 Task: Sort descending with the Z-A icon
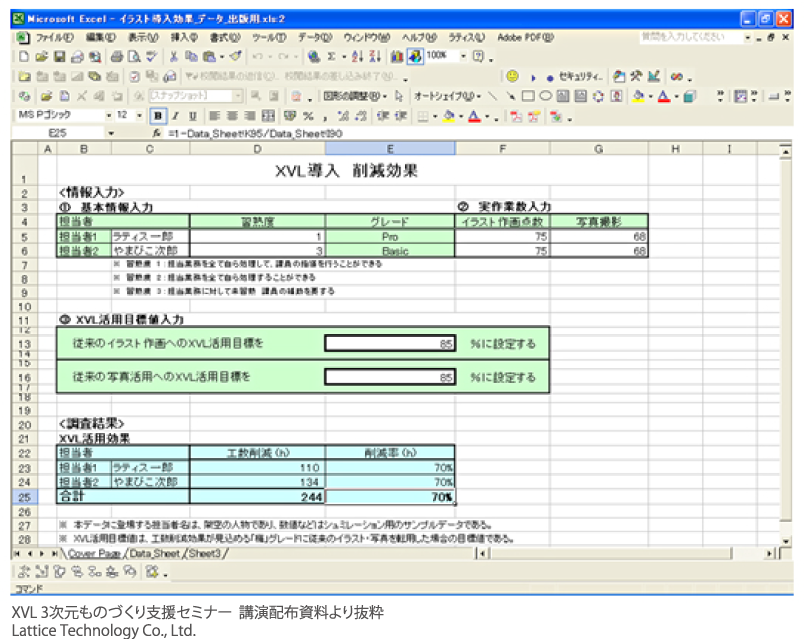pos(375,56)
